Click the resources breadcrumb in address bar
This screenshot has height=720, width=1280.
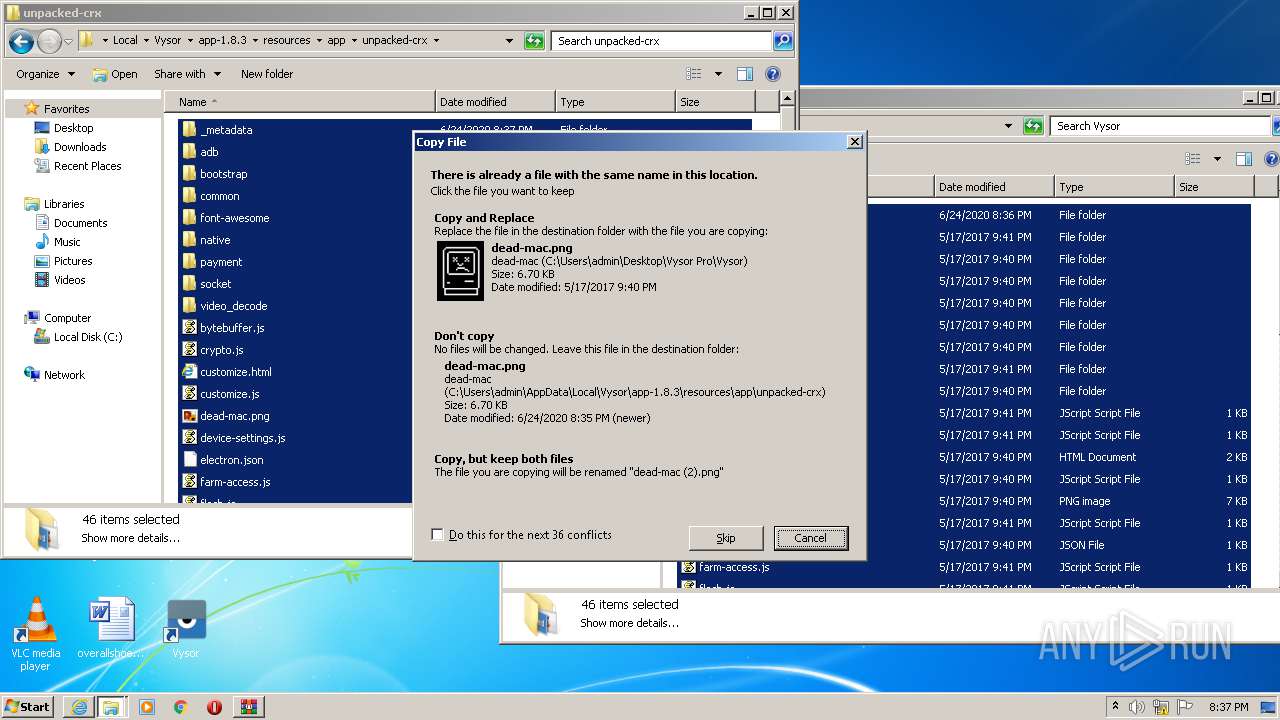[x=287, y=41]
